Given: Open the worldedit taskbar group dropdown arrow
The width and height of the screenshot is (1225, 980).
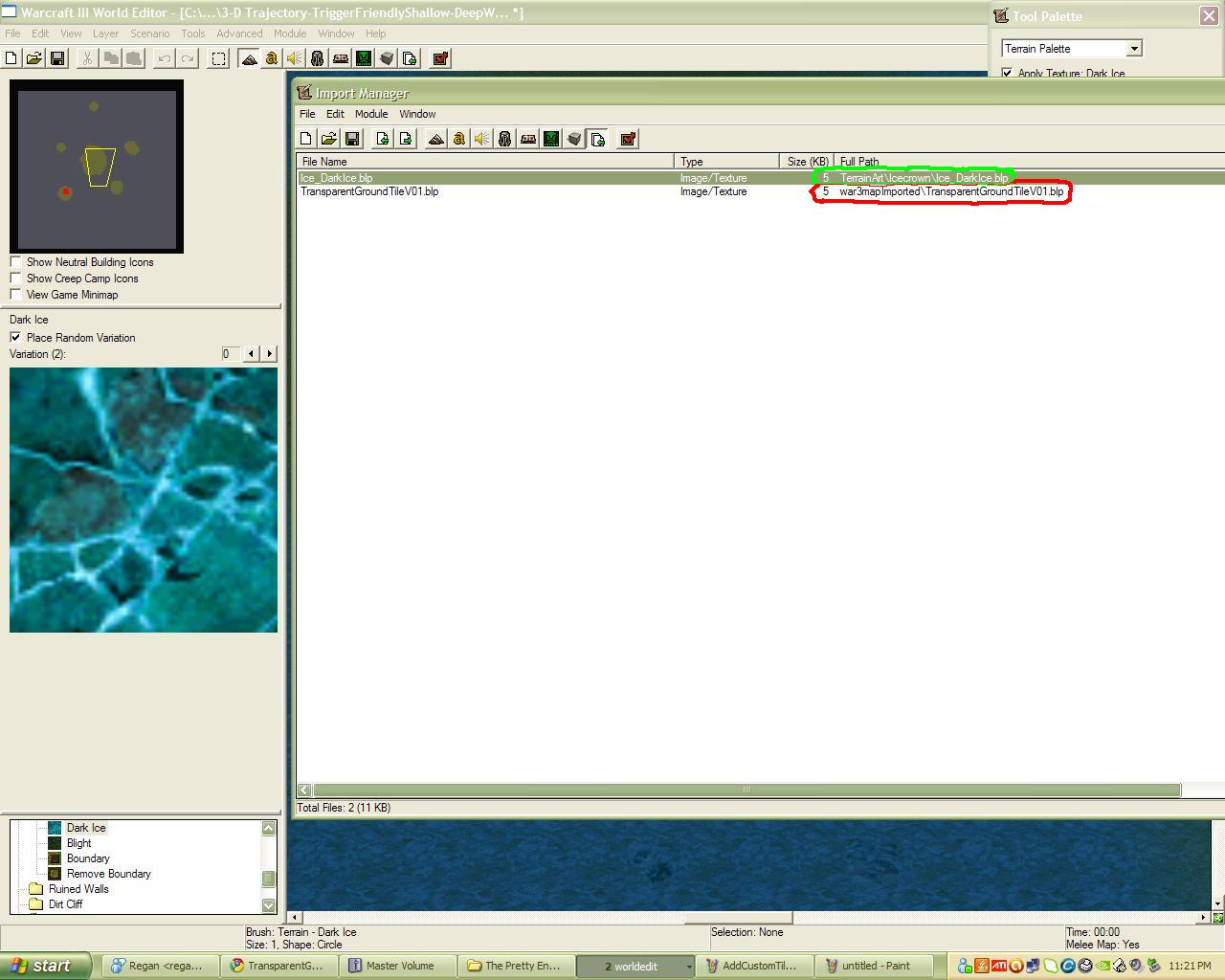Looking at the screenshot, I should (688, 966).
